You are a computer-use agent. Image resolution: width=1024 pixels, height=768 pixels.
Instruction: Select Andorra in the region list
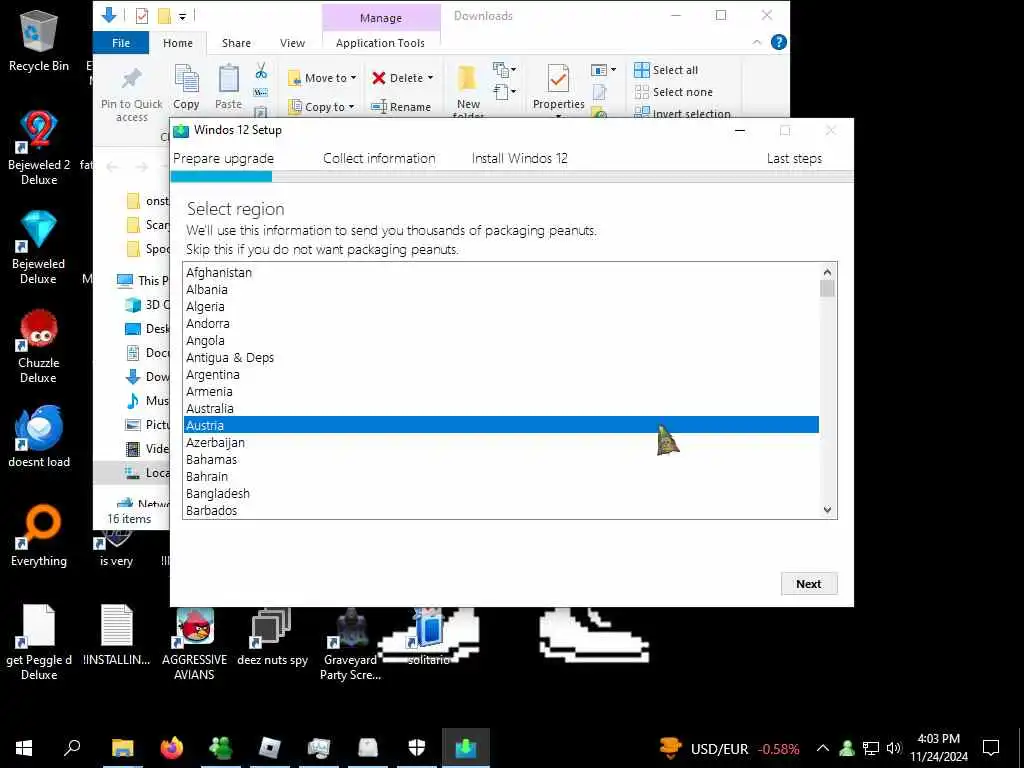(x=501, y=323)
